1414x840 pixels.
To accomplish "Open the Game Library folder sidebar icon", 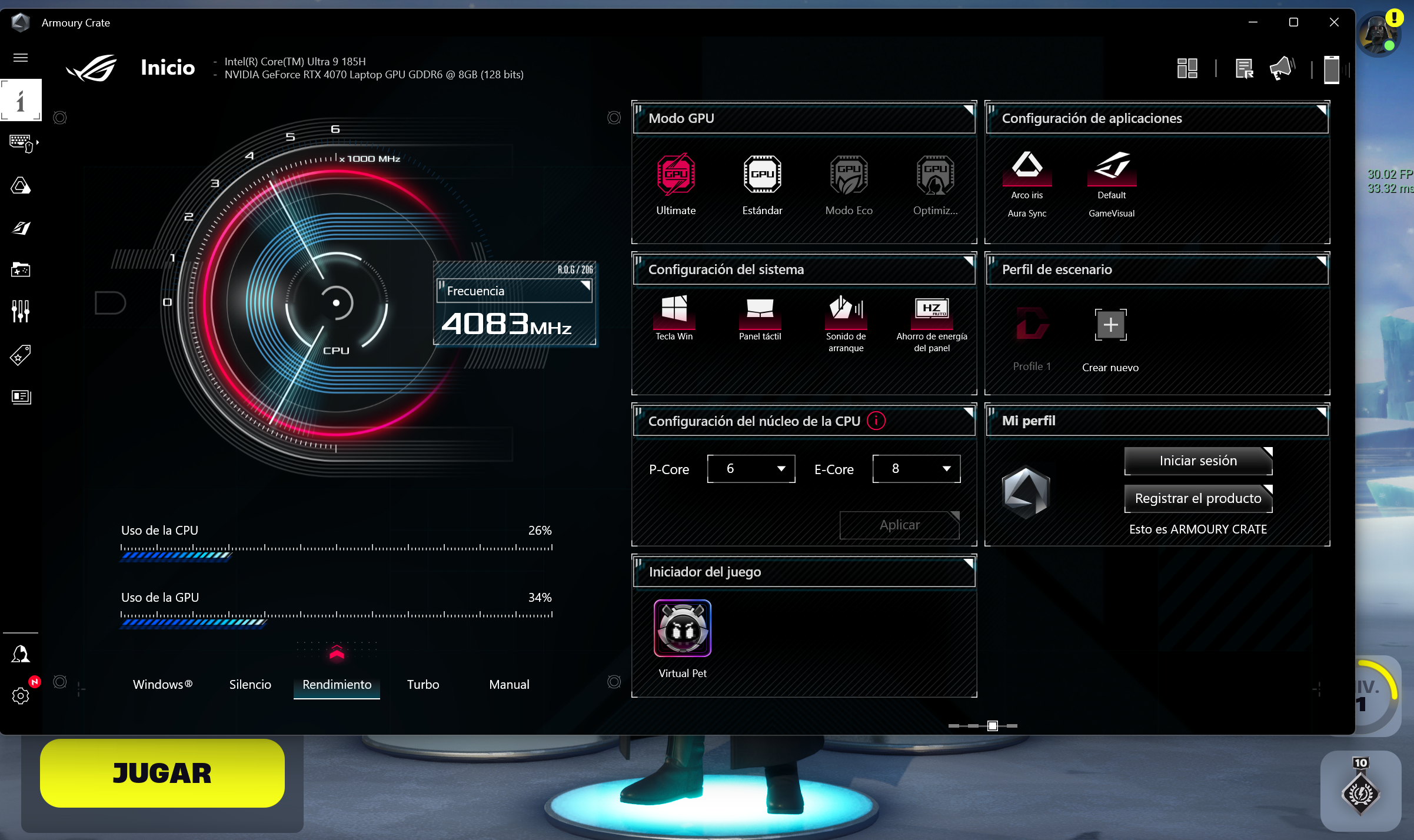I will 21,269.
